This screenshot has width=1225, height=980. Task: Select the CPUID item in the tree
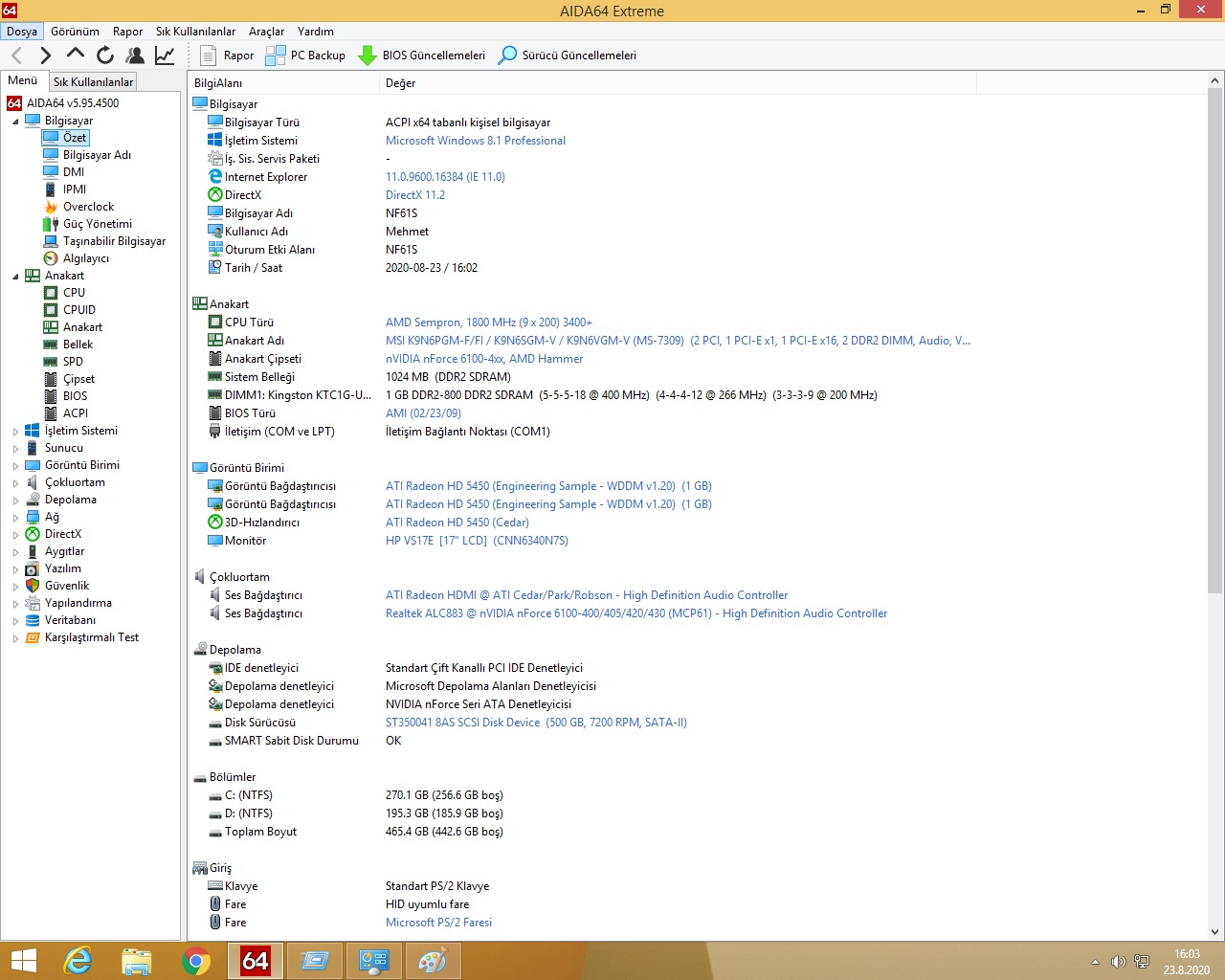pyautogui.click(x=78, y=310)
